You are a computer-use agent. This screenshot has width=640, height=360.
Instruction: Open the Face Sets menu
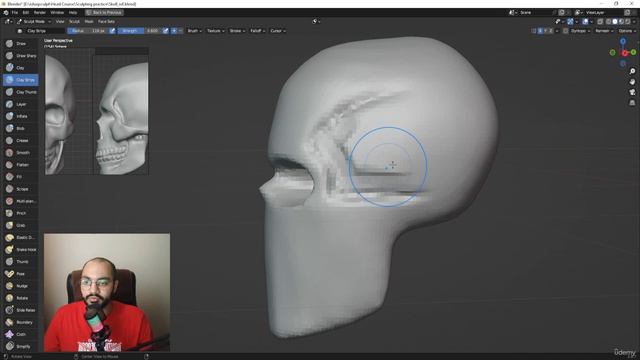106,22
